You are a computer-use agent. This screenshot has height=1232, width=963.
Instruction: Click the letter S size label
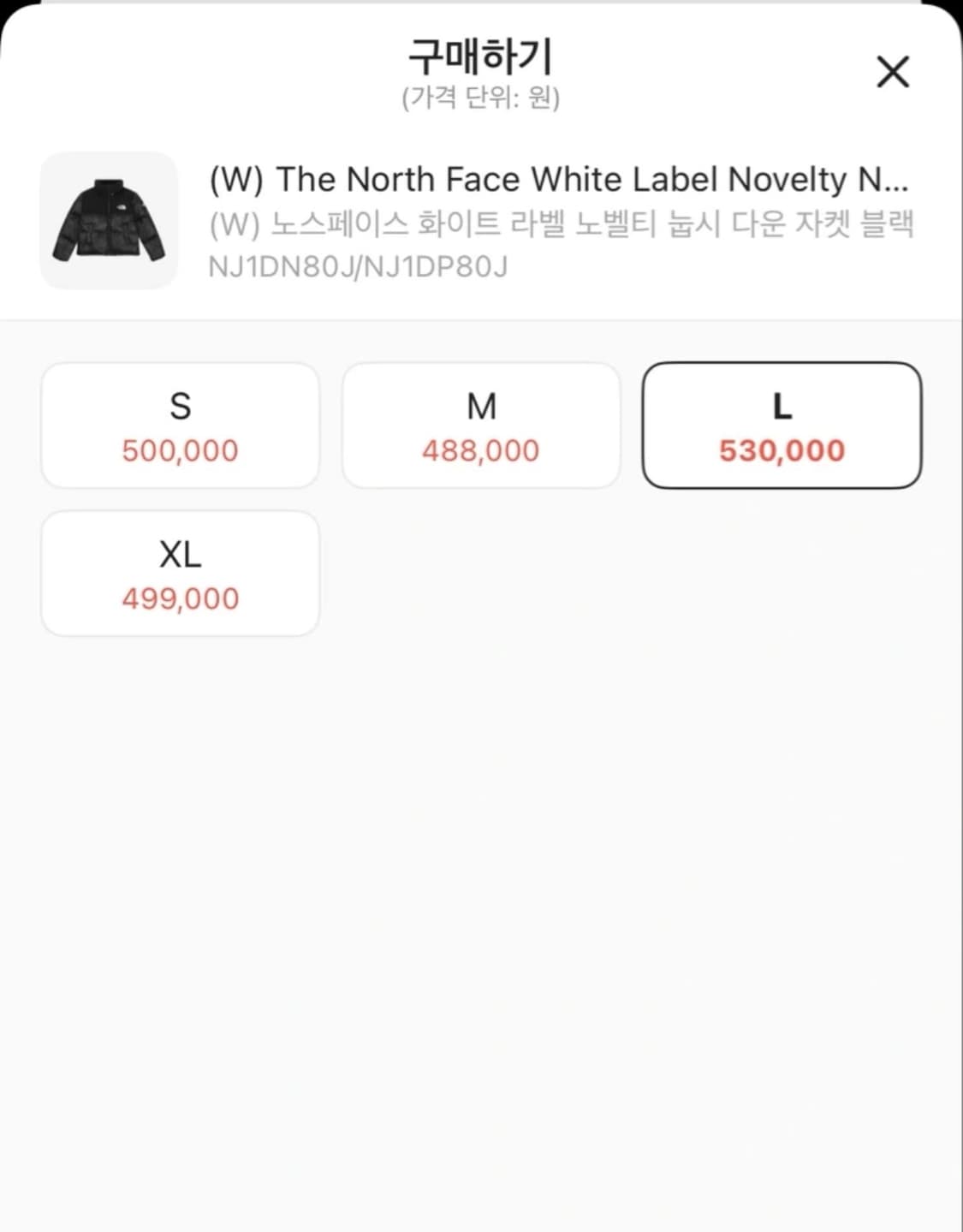(x=180, y=406)
